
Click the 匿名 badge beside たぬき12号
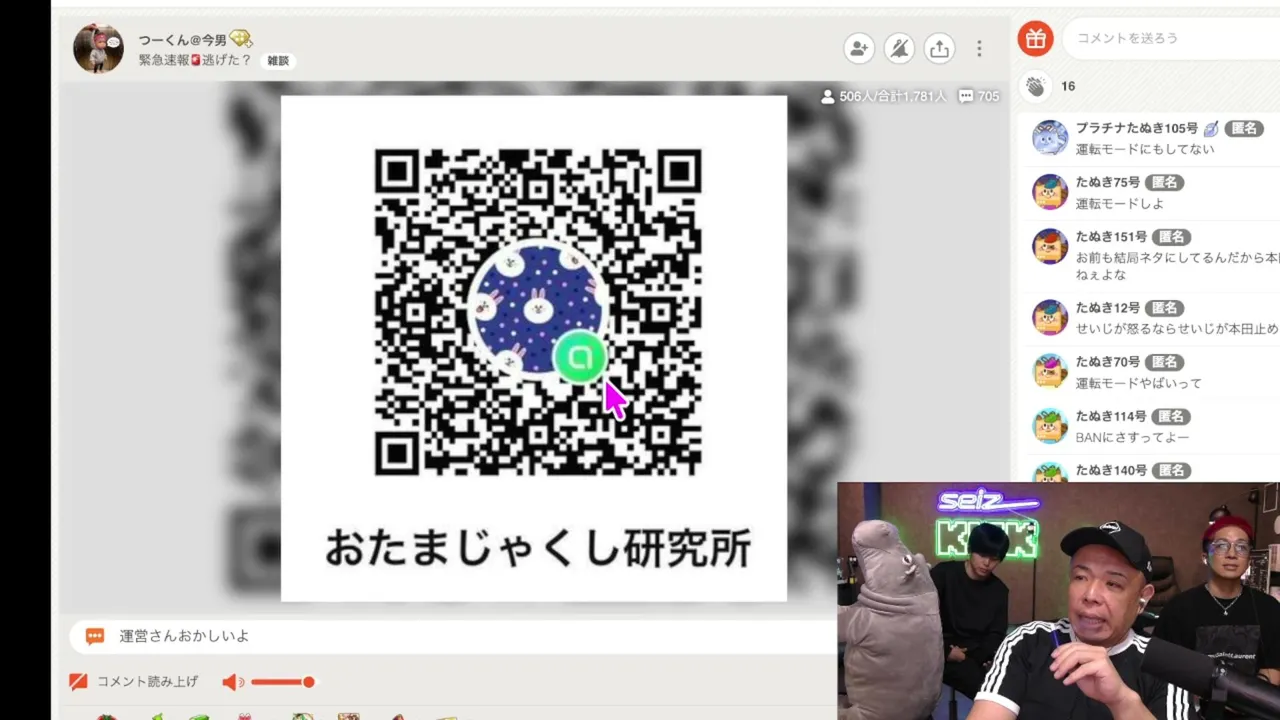click(x=1165, y=308)
